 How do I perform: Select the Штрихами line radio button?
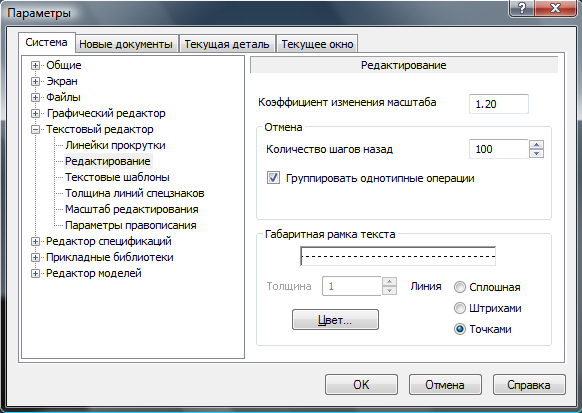coord(460,308)
